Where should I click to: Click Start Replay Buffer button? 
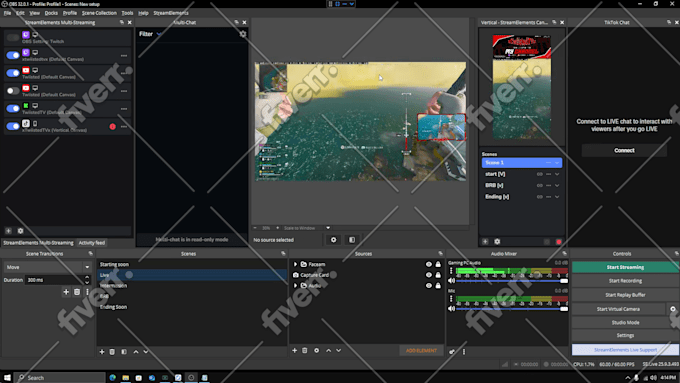[x=625, y=295]
